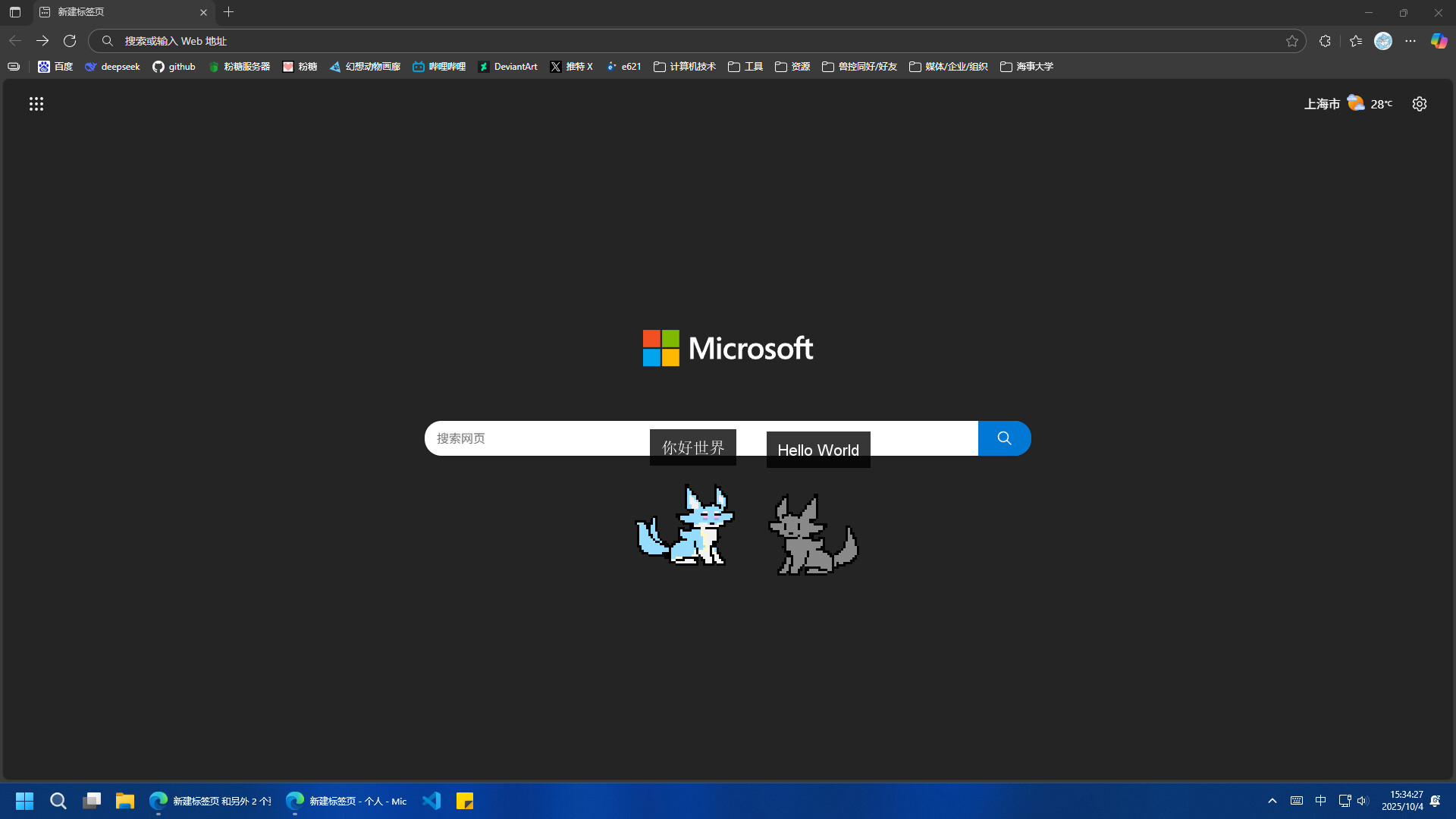Toggle the 中 input method indicator
The width and height of the screenshot is (1456, 819).
coord(1320,801)
